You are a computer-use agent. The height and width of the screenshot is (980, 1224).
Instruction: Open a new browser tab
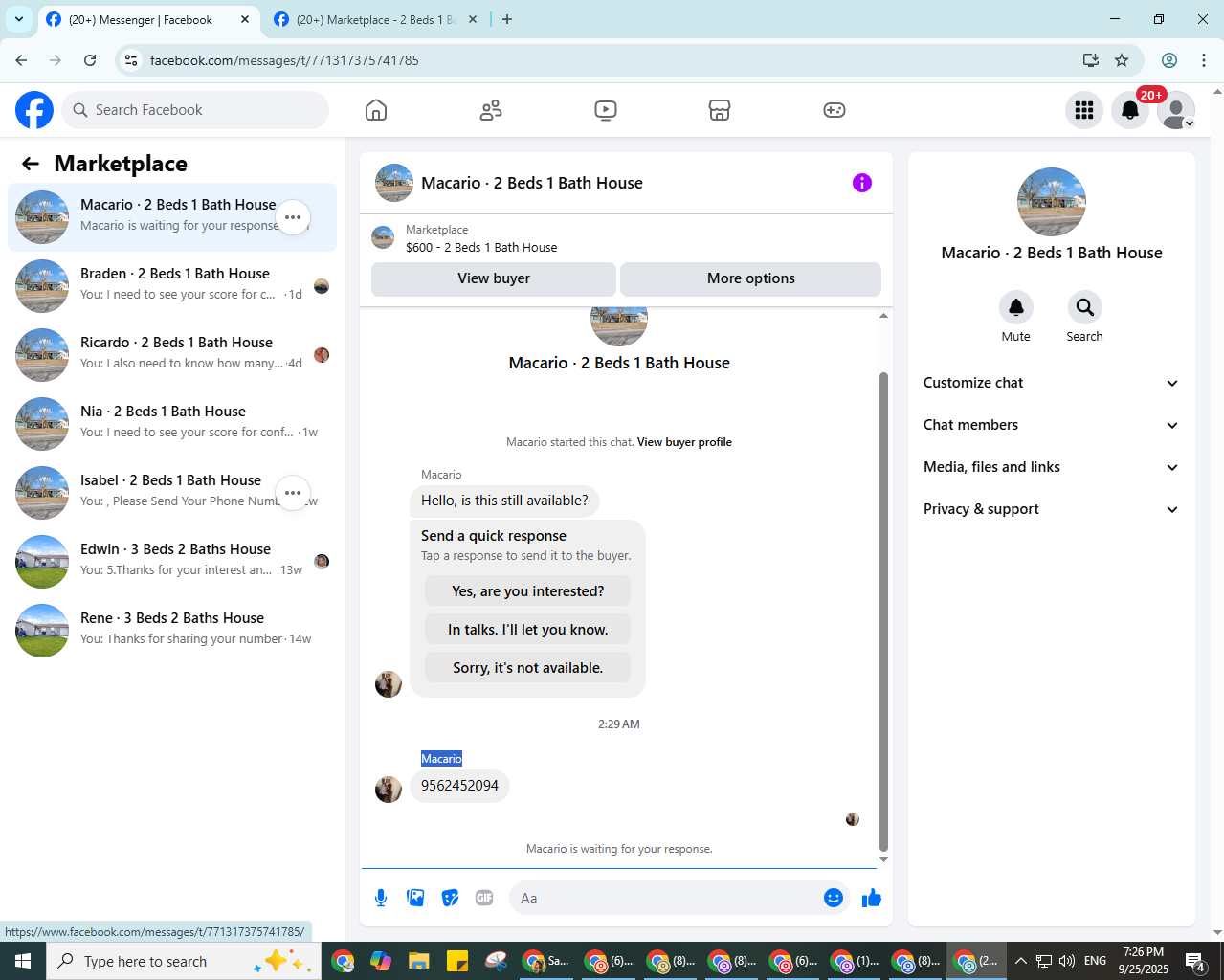click(507, 19)
